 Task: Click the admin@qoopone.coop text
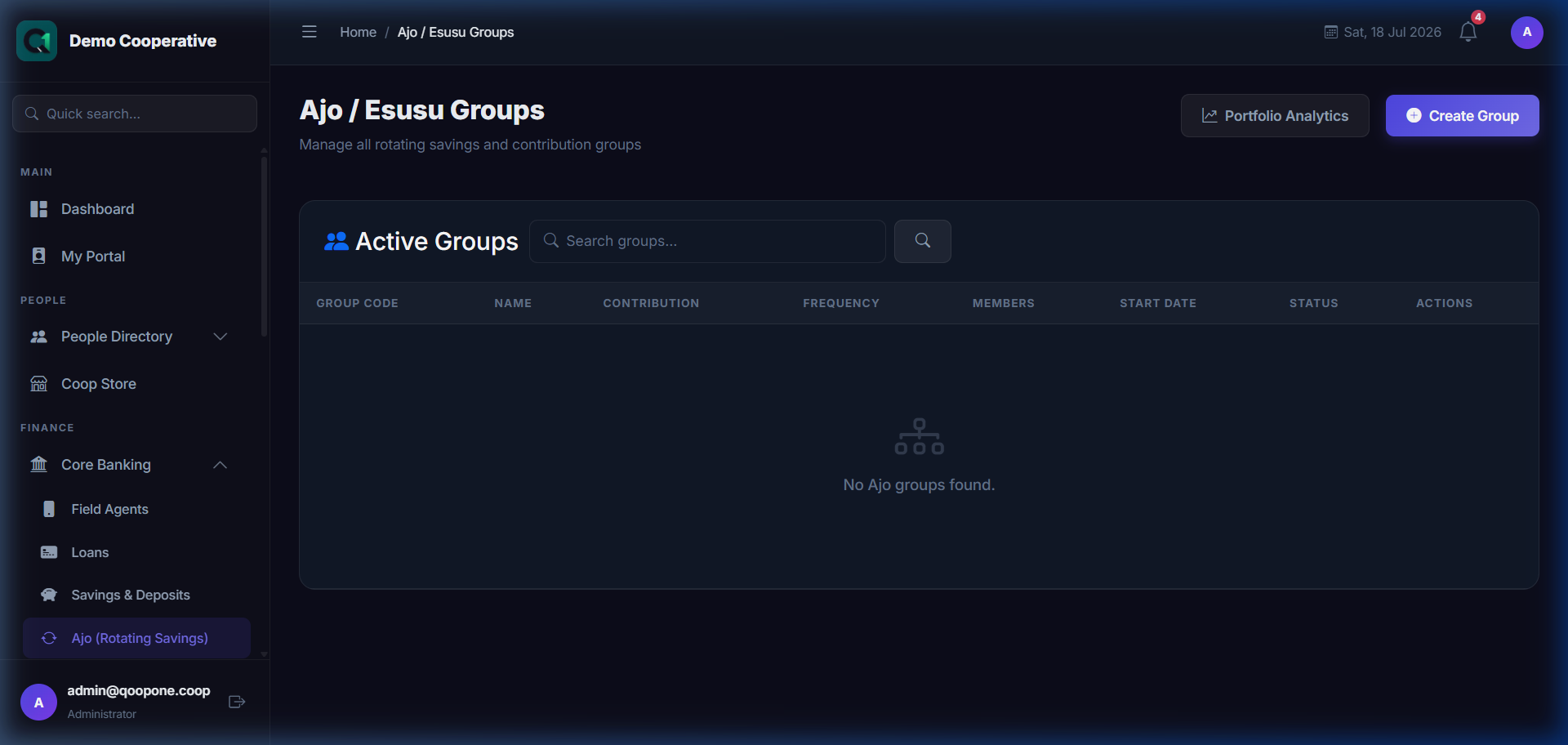click(x=139, y=691)
